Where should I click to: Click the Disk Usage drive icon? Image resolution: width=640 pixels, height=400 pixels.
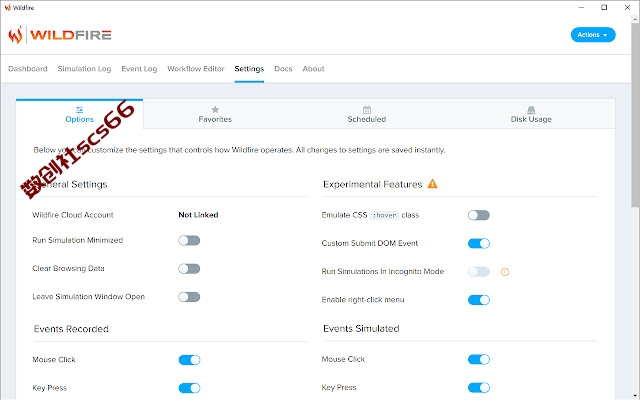[x=531, y=110]
